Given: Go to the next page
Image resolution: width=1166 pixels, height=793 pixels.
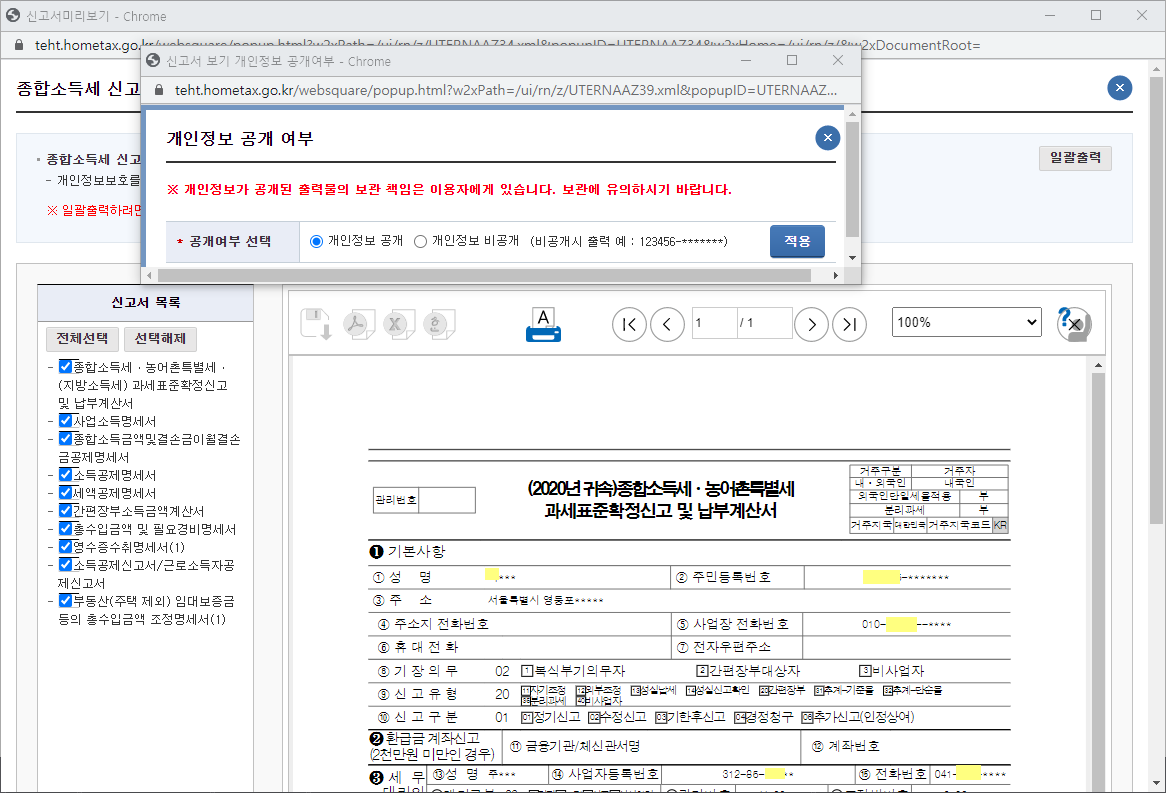Looking at the screenshot, I should pyautogui.click(x=812, y=324).
